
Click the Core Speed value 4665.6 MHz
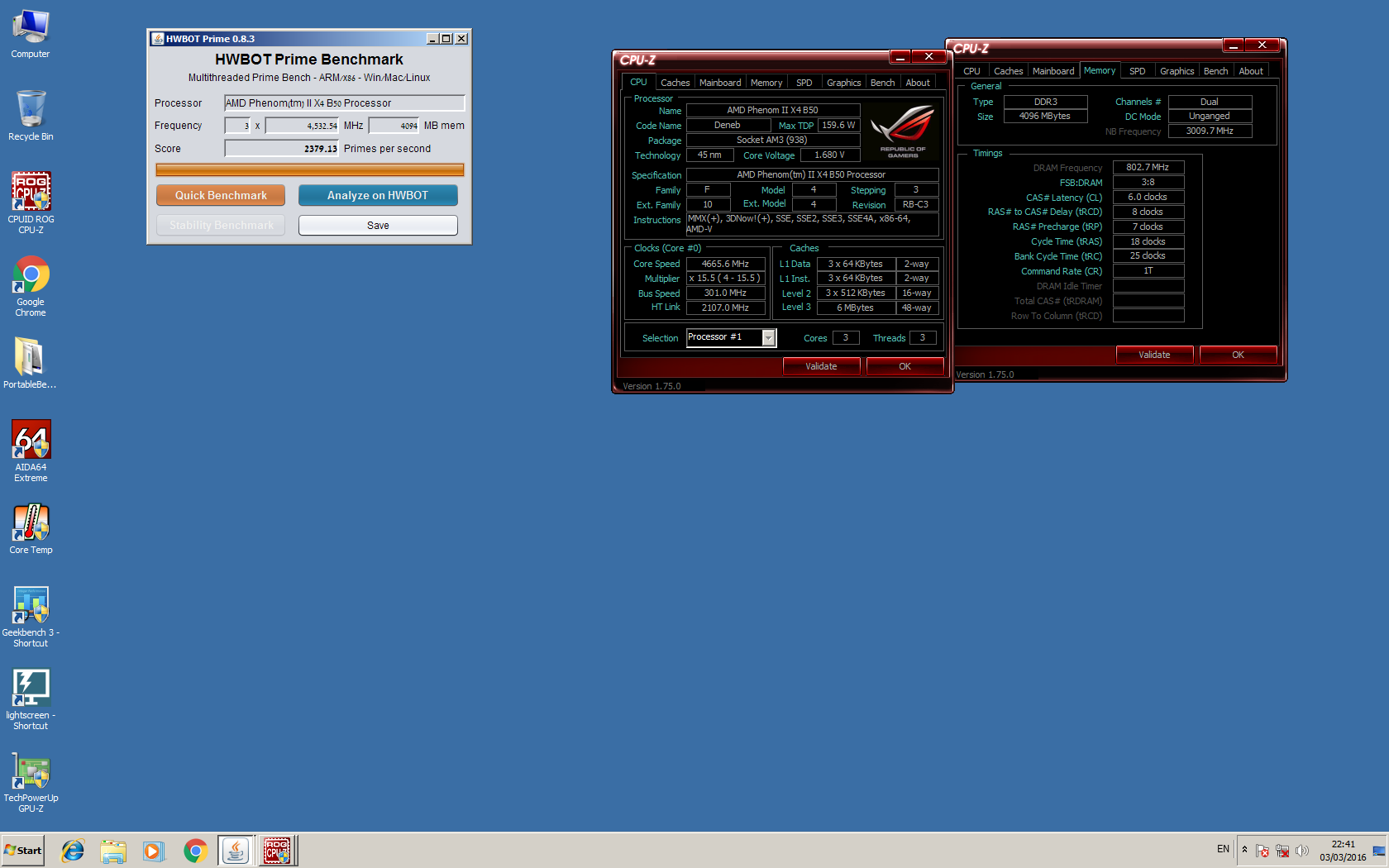[725, 264]
